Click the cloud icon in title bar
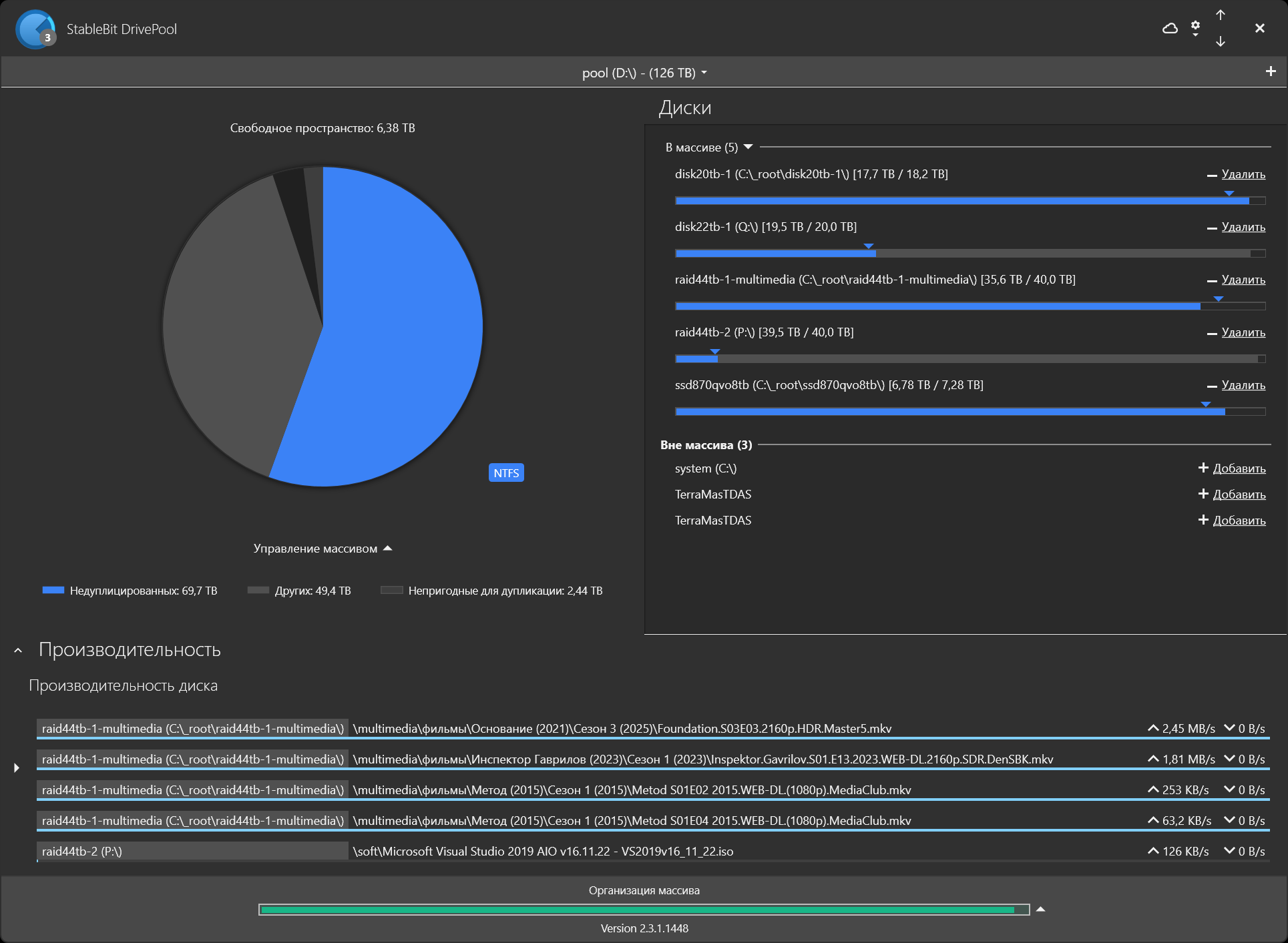 [1170, 28]
